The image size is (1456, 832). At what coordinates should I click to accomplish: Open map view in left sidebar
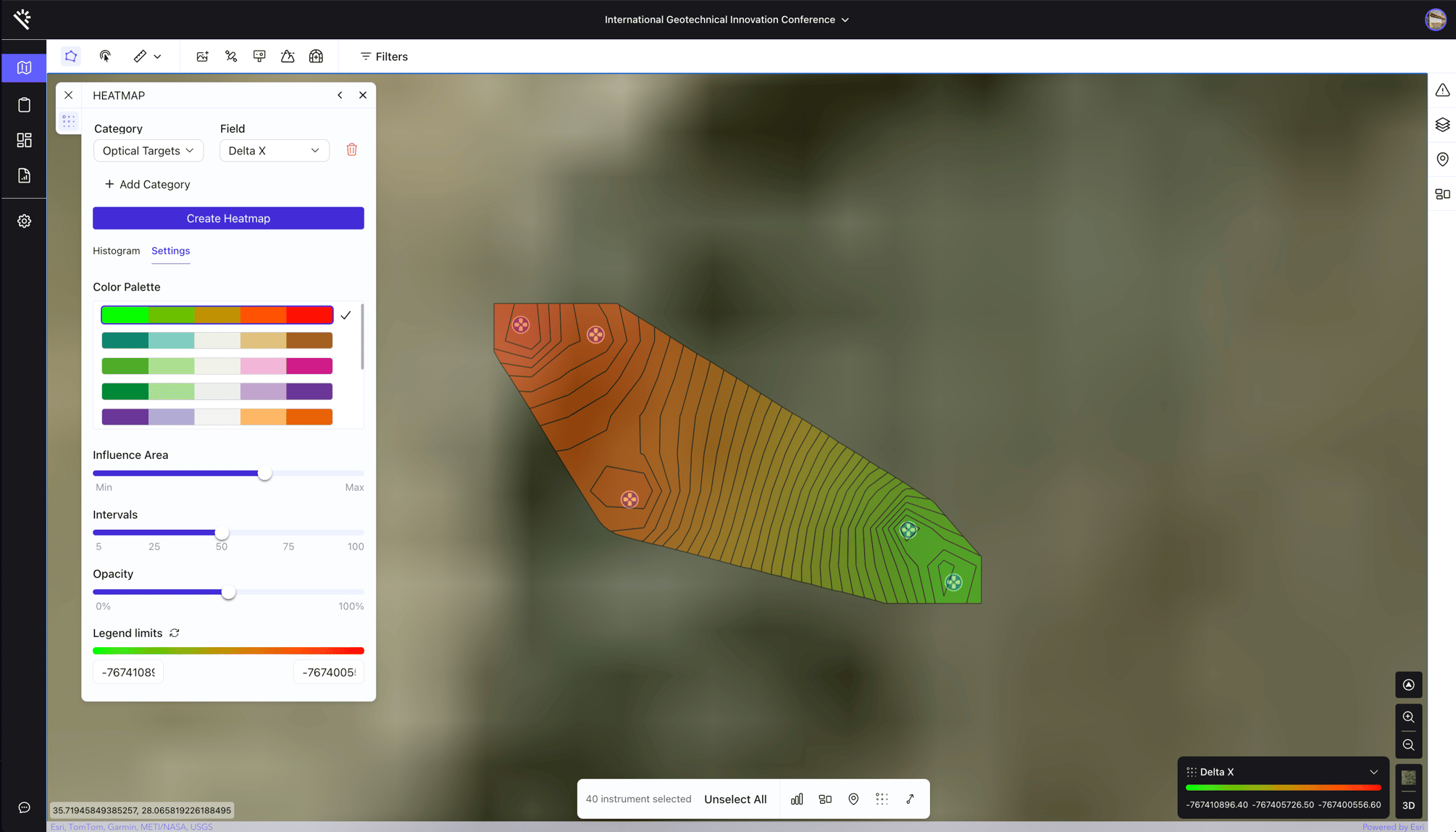coord(24,68)
